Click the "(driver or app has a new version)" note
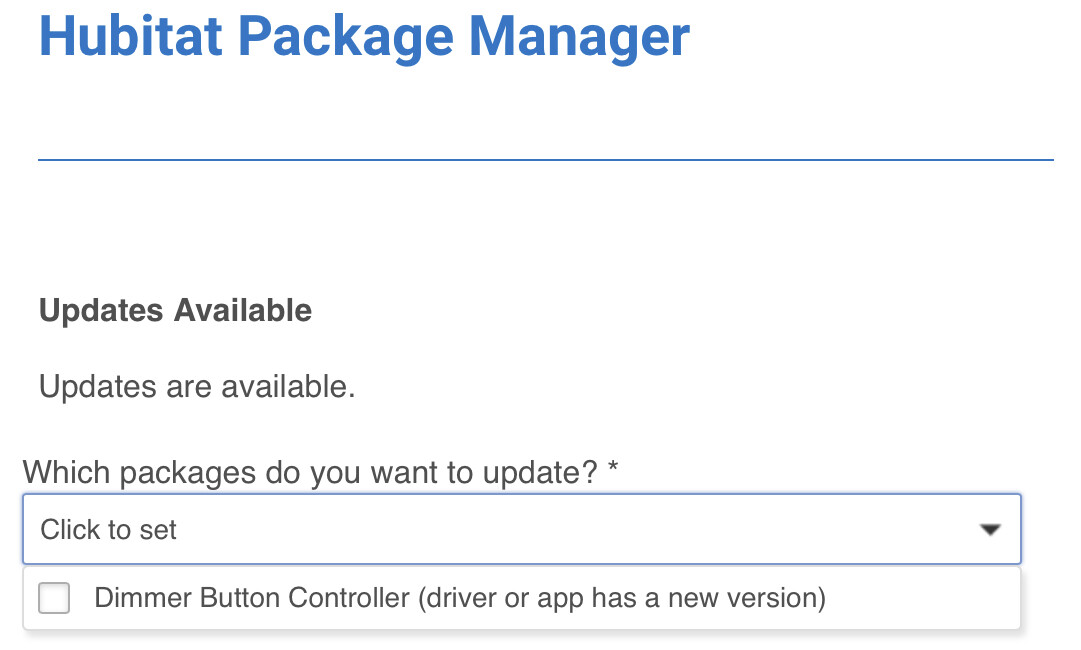This screenshot has height=650, width=1081. point(622,598)
